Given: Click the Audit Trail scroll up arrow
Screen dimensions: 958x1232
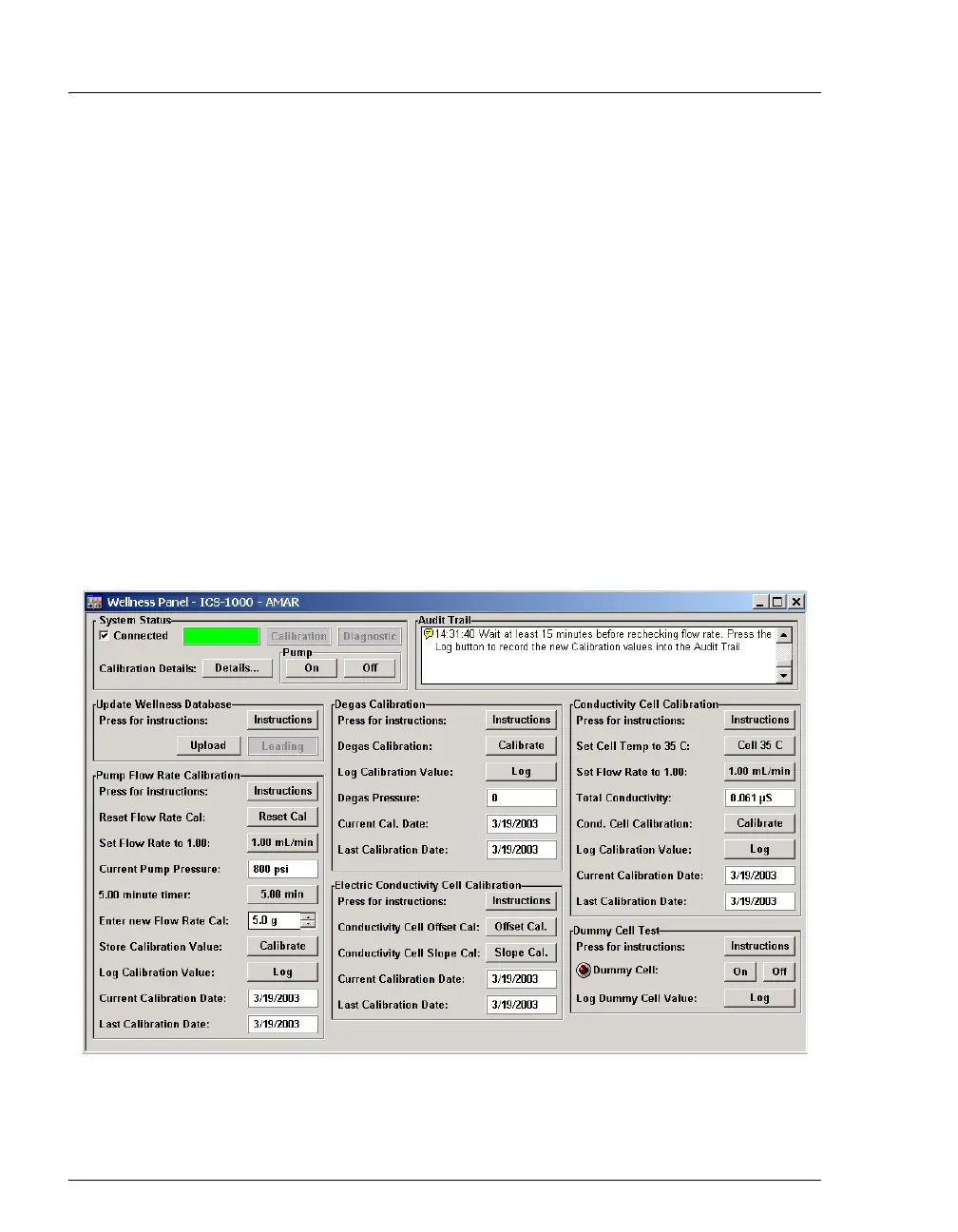Looking at the screenshot, I should coord(784,635).
